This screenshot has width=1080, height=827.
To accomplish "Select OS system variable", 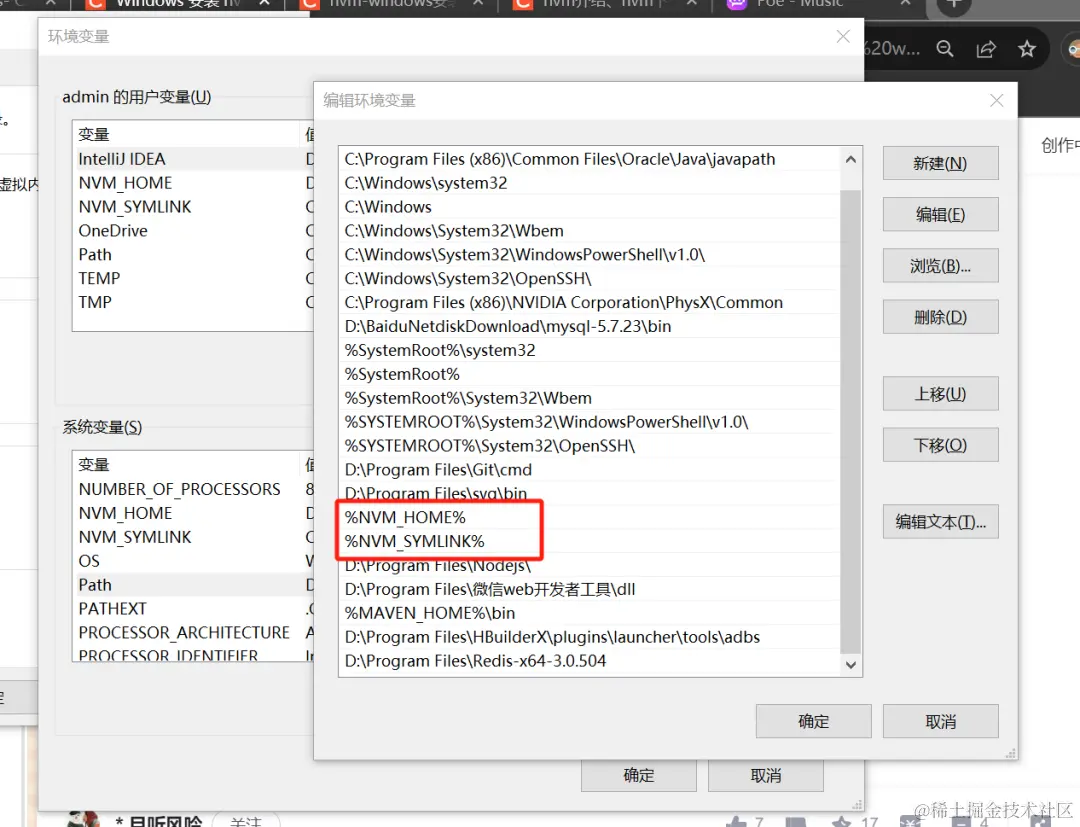I will click(x=193, y=561).
